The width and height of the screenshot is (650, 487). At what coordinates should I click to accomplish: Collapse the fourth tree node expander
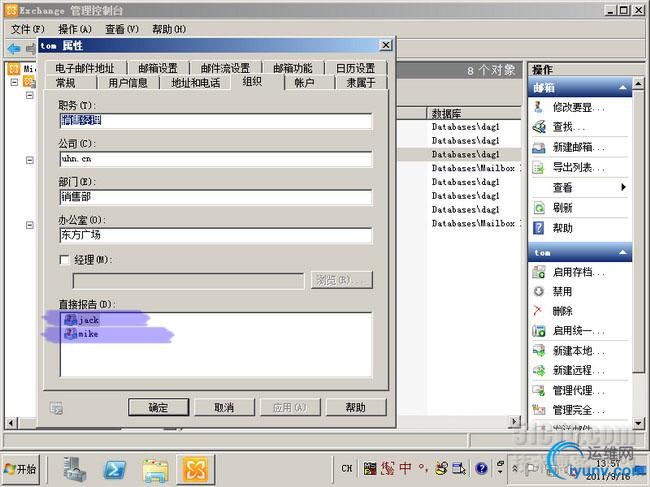pos(30,225)
